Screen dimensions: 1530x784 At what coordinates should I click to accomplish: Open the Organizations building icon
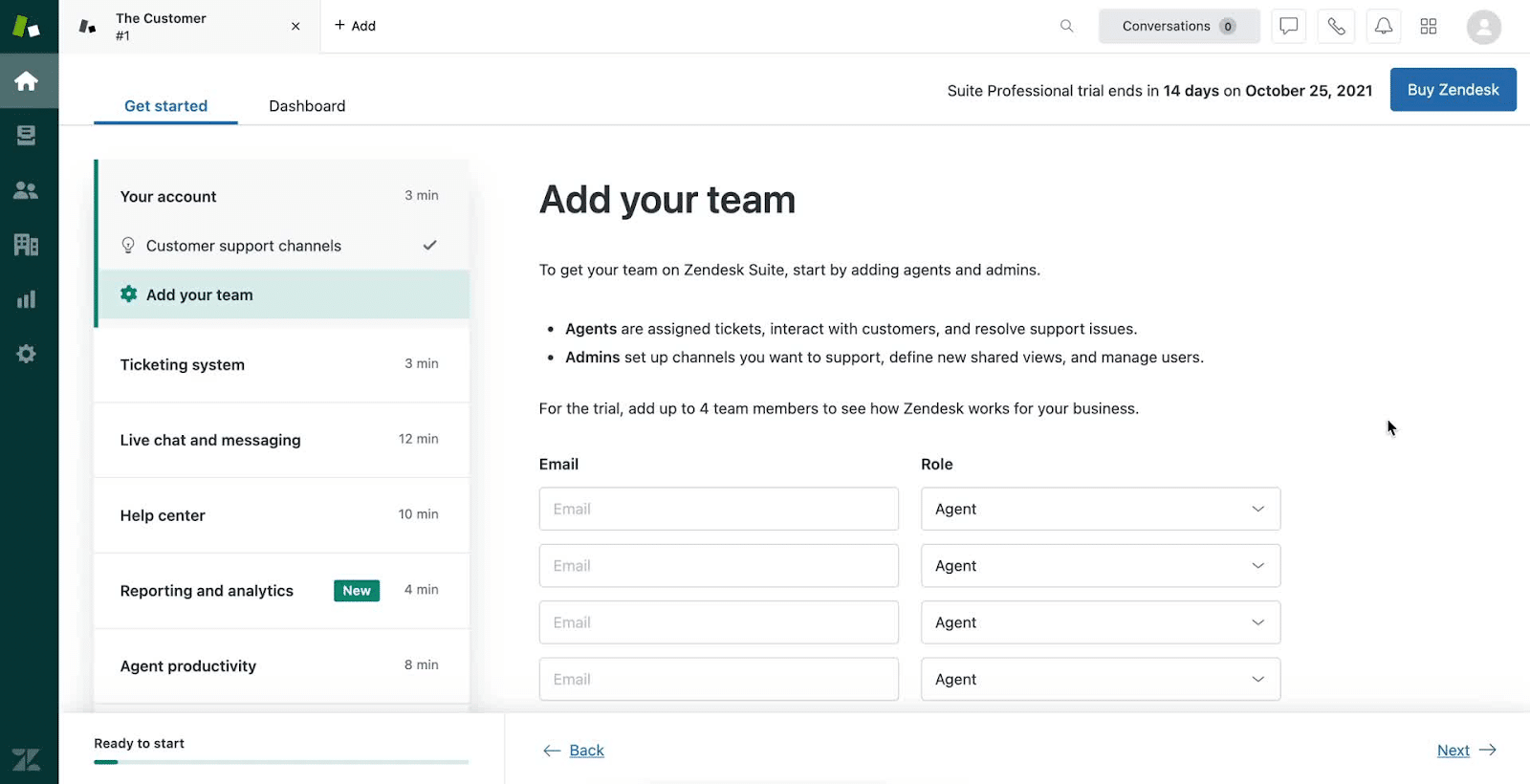[x=27, y=245]
